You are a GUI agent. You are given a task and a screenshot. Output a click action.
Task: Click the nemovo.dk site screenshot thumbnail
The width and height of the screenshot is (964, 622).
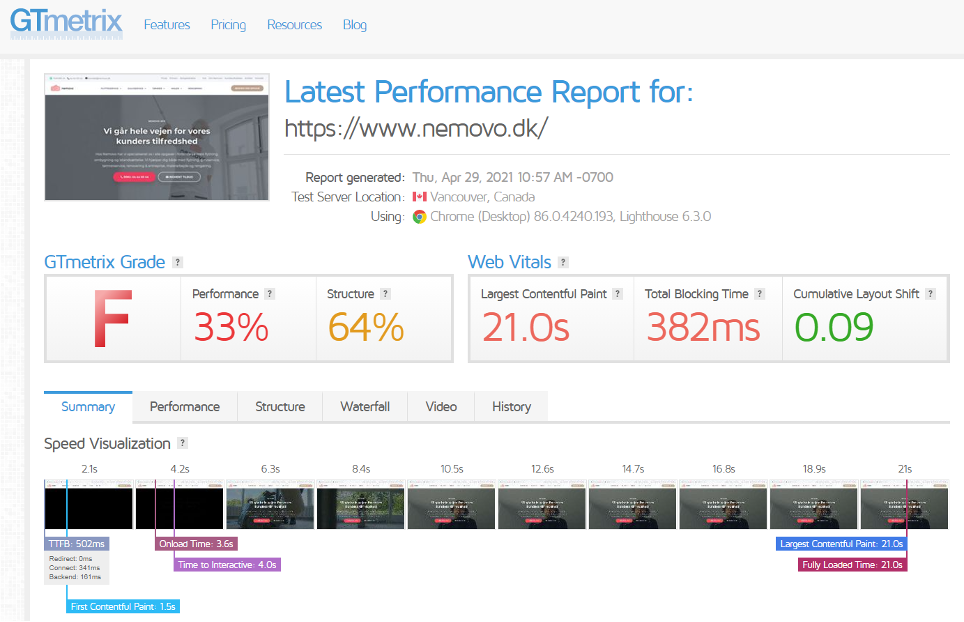[157, 137]
